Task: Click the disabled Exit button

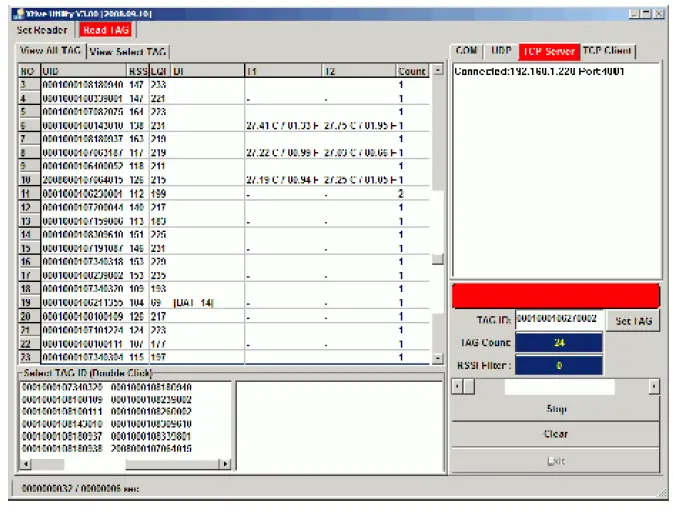Action: click(555, 461)
